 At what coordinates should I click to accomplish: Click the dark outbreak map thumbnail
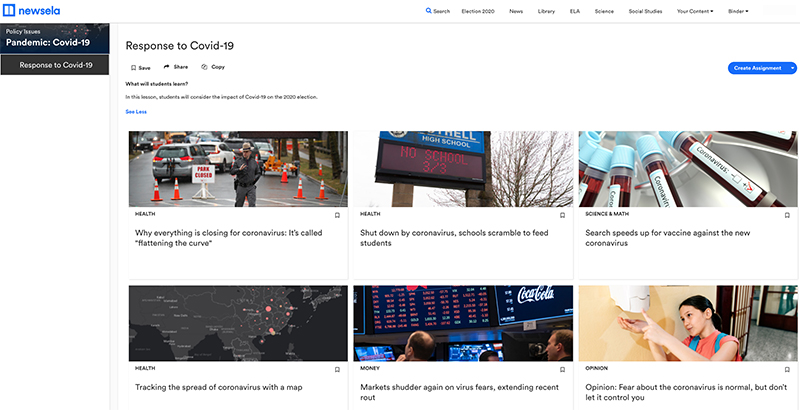(238, 323)
